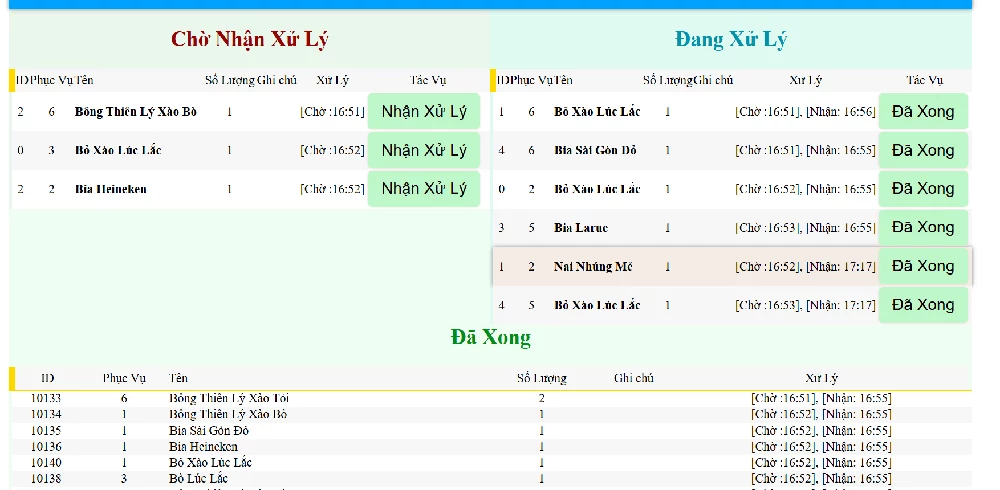Select the [Chờ :16:51] time of Bông Thiên Lý Xào Bò
Screen dimensions: 1000x490
pos(332,112)
